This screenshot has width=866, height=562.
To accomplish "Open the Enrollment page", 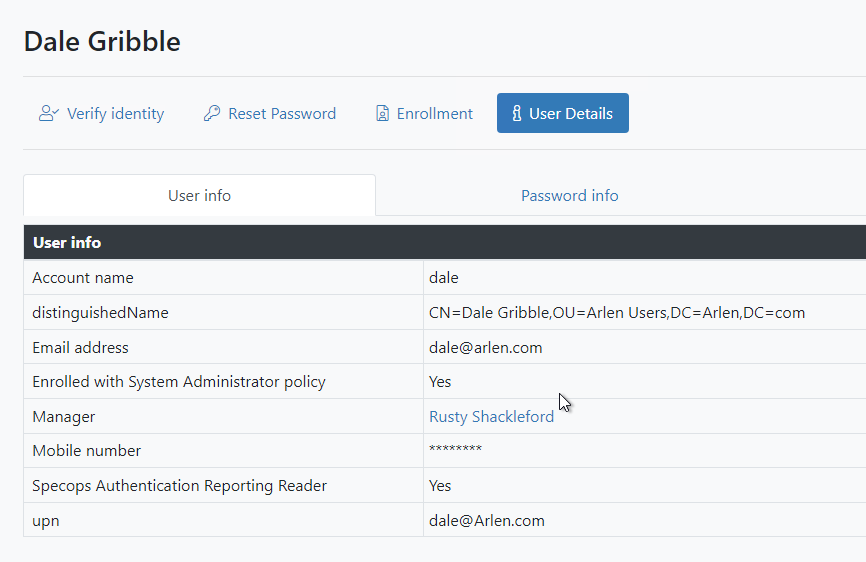I will pyautogui.click(x=424, y=113).
